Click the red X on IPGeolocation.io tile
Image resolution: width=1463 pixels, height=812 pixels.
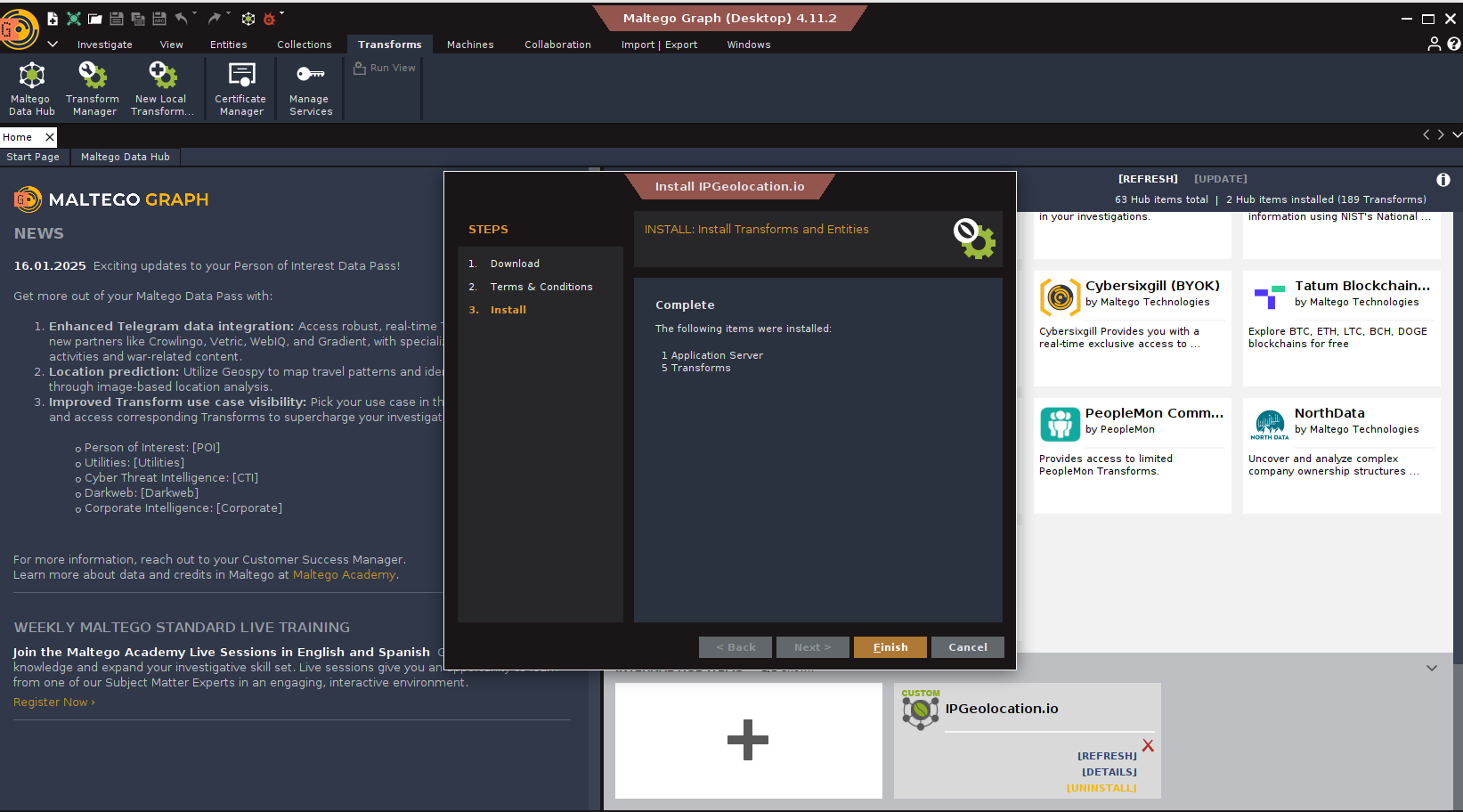click(1148, 746)
